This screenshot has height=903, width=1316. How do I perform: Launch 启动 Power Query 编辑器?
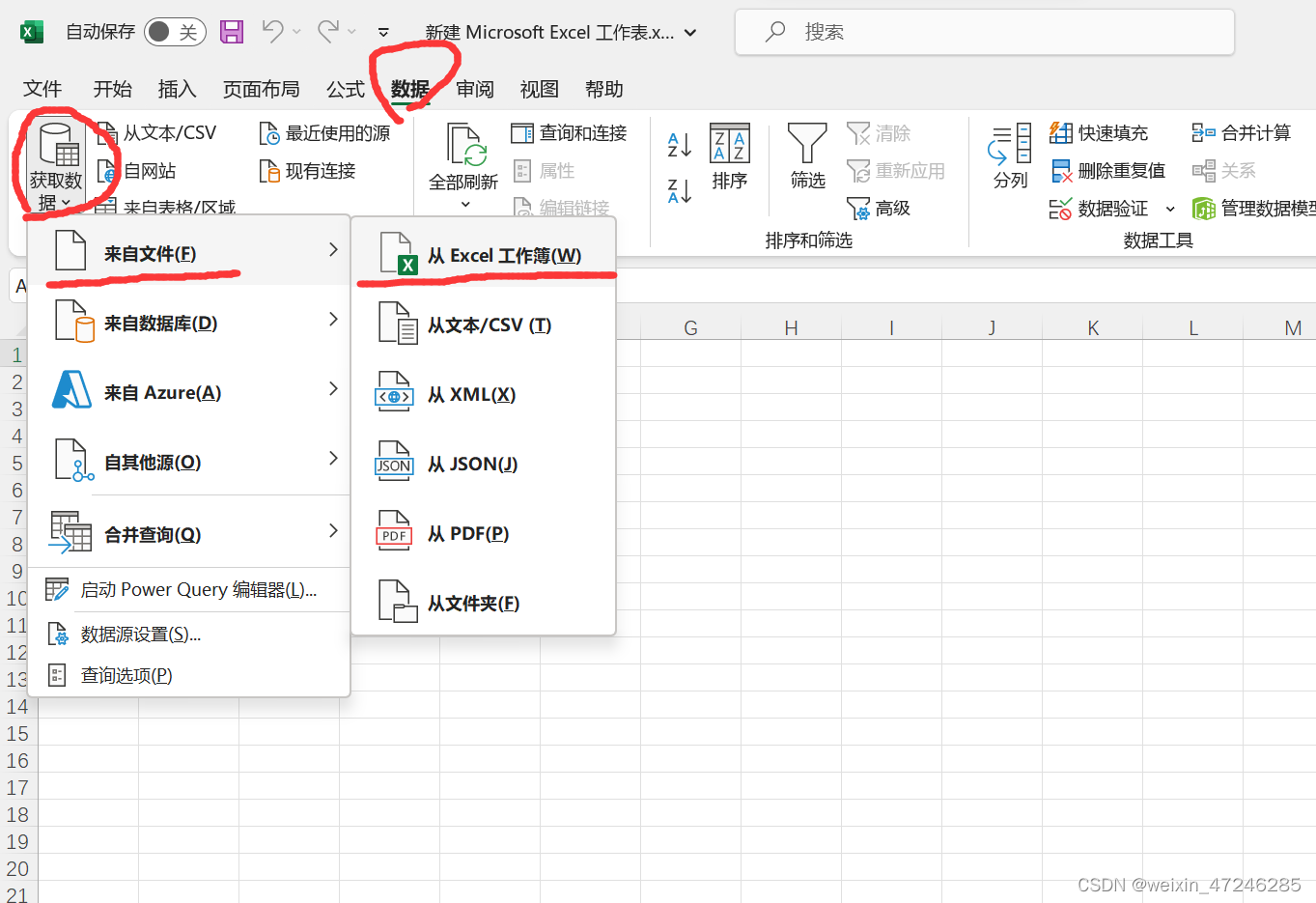coord(189,590)
